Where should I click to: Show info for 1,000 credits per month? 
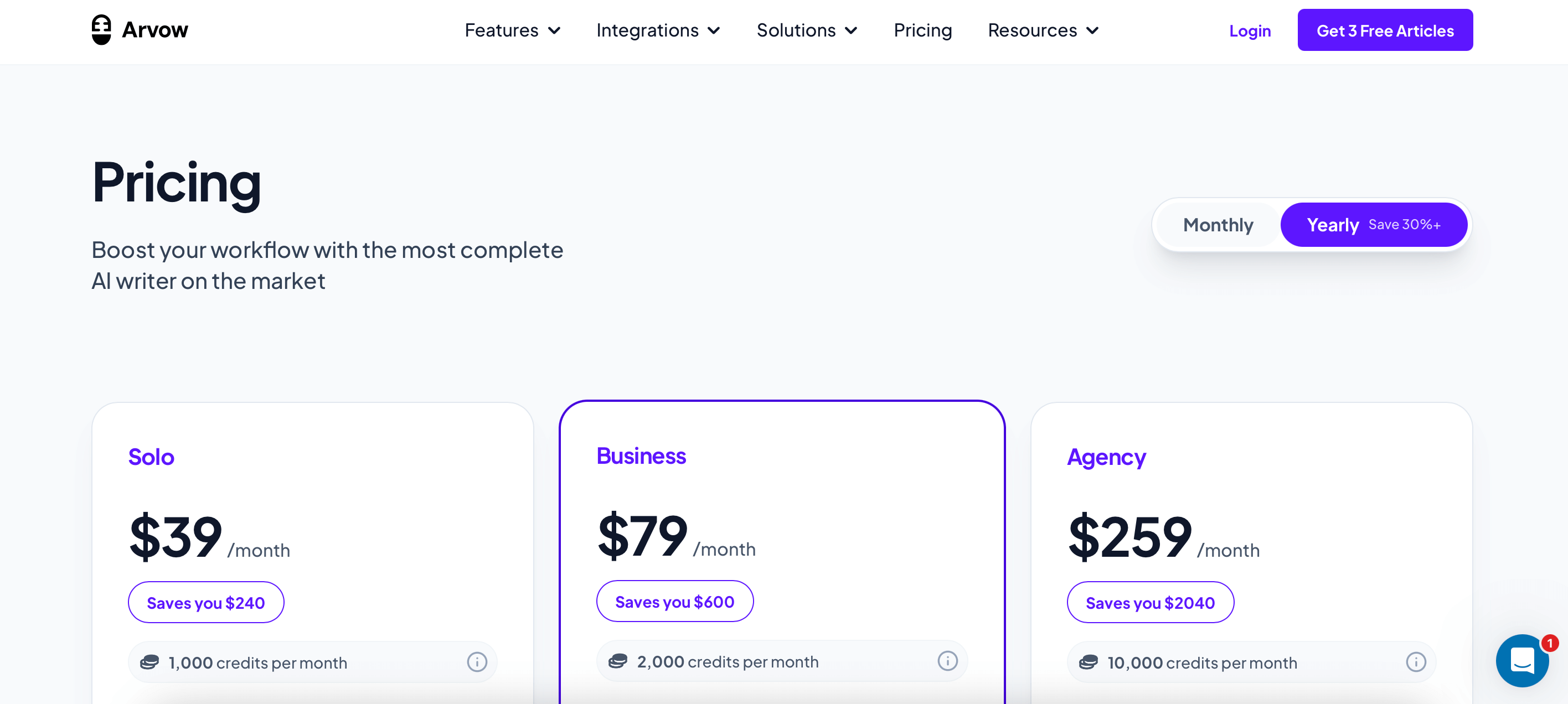477,661
